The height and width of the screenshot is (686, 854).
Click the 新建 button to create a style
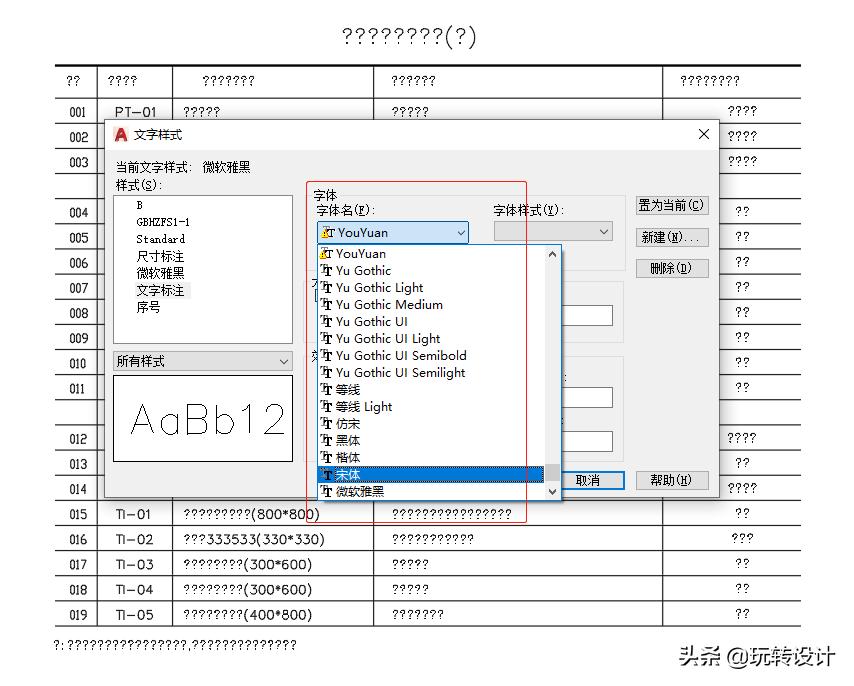(671, 237)
